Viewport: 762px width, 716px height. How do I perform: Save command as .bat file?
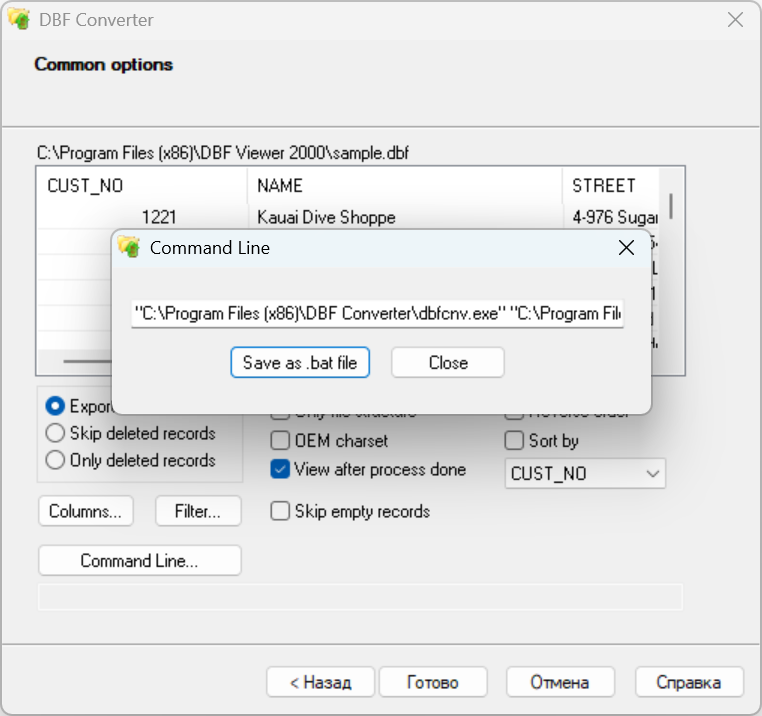point(300,363)
